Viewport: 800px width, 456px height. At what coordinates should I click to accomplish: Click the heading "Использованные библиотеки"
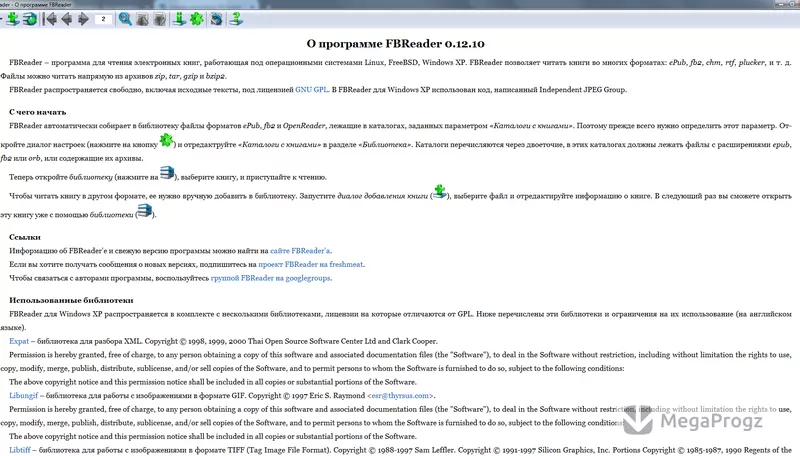[71, 300]
